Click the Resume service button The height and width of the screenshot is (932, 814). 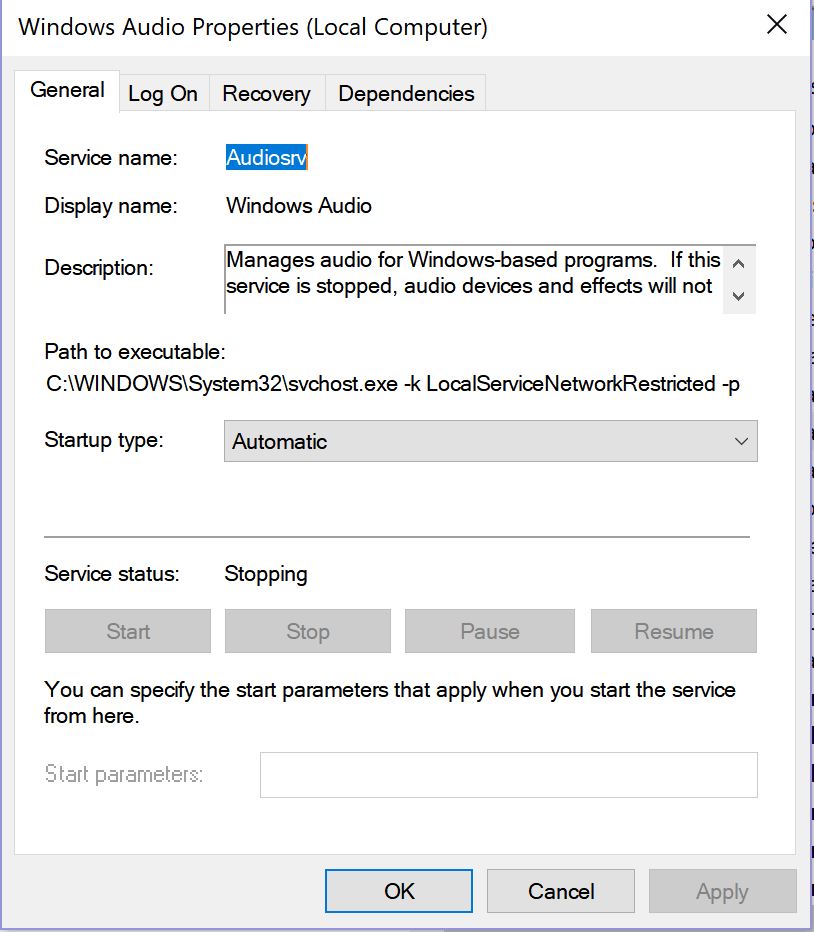pyautogui.click(x=674, y=631)
